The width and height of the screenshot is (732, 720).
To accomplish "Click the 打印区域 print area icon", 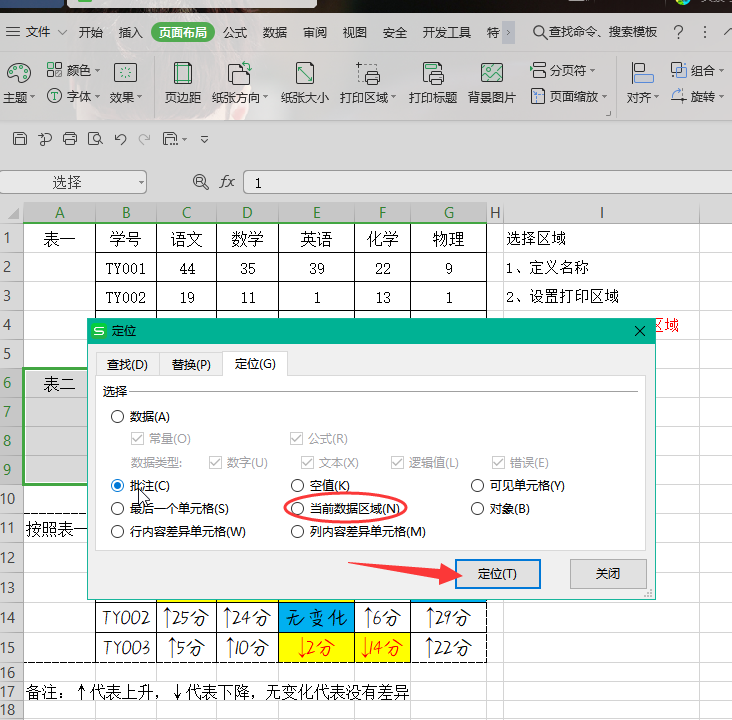I will [x=367, y=73].
